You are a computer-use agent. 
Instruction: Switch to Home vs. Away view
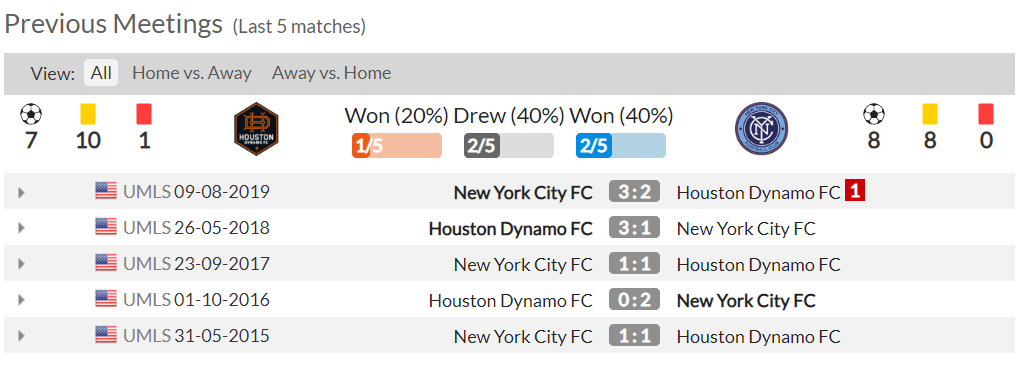pos(191,73)
